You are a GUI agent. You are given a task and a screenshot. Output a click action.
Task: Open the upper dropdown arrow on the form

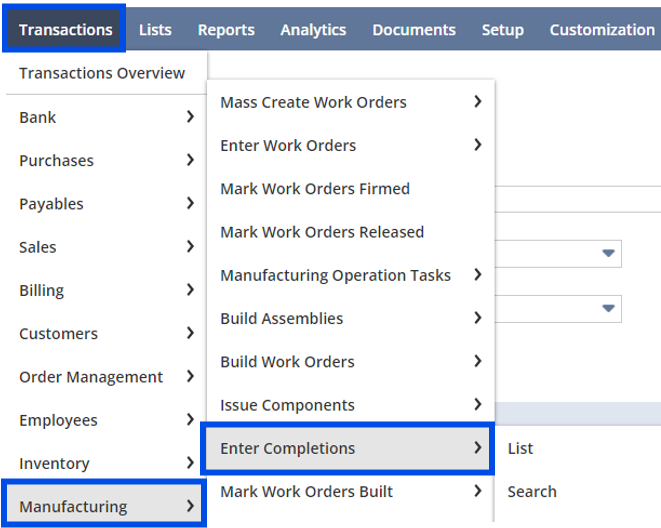(608, 253)
